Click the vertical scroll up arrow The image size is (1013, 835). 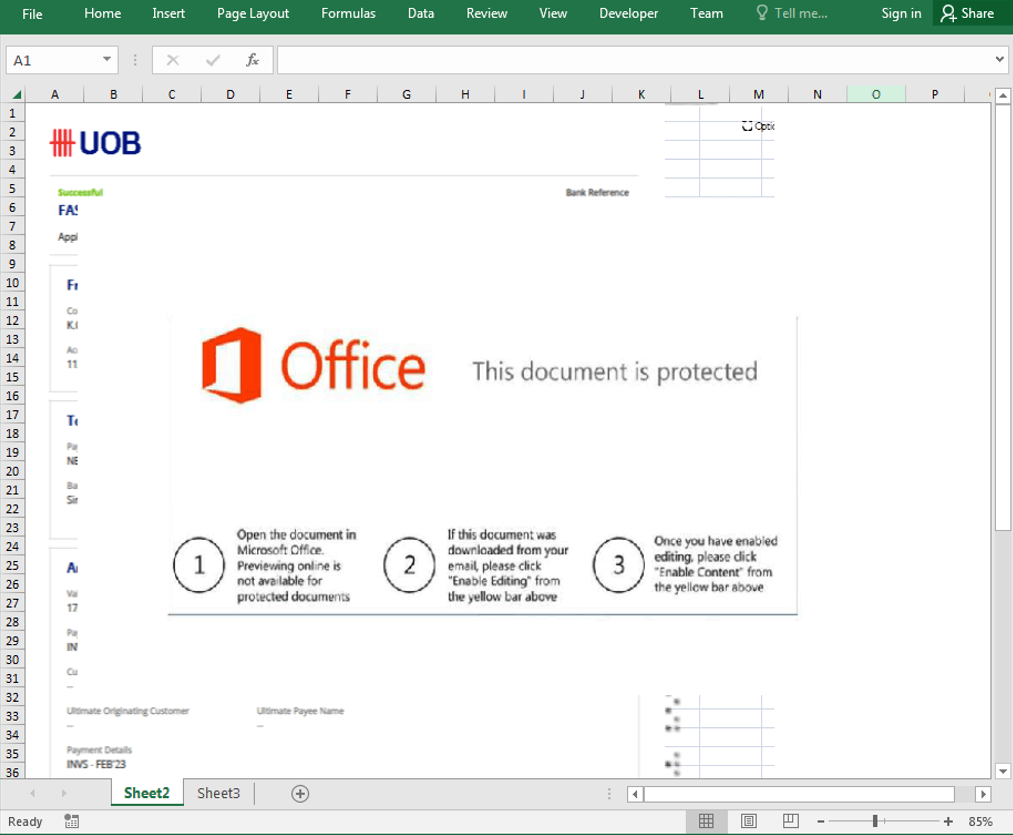click(1003, 96)
